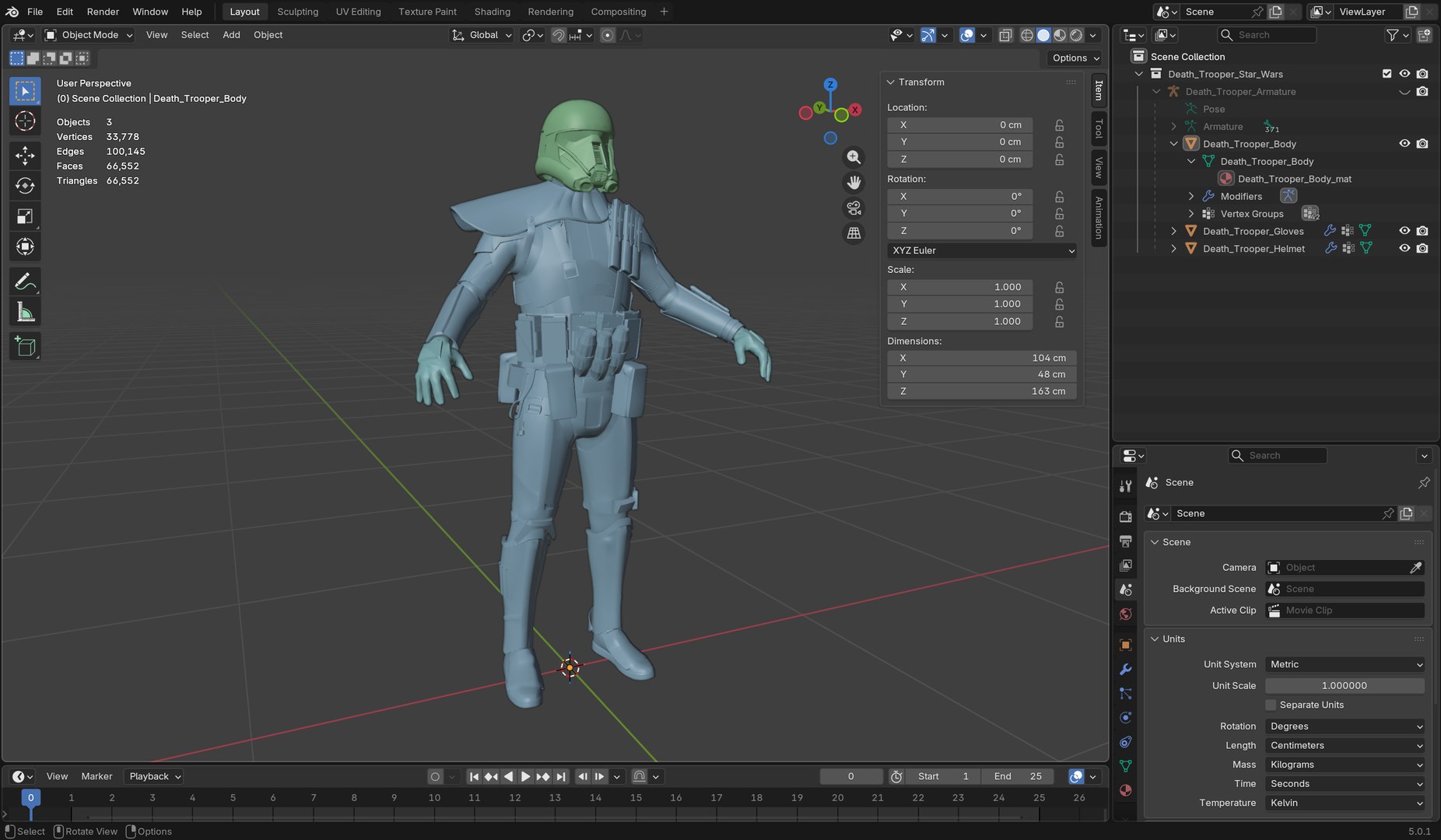
Task: Open the Global orientation dropdown
Action: [482, 35]
